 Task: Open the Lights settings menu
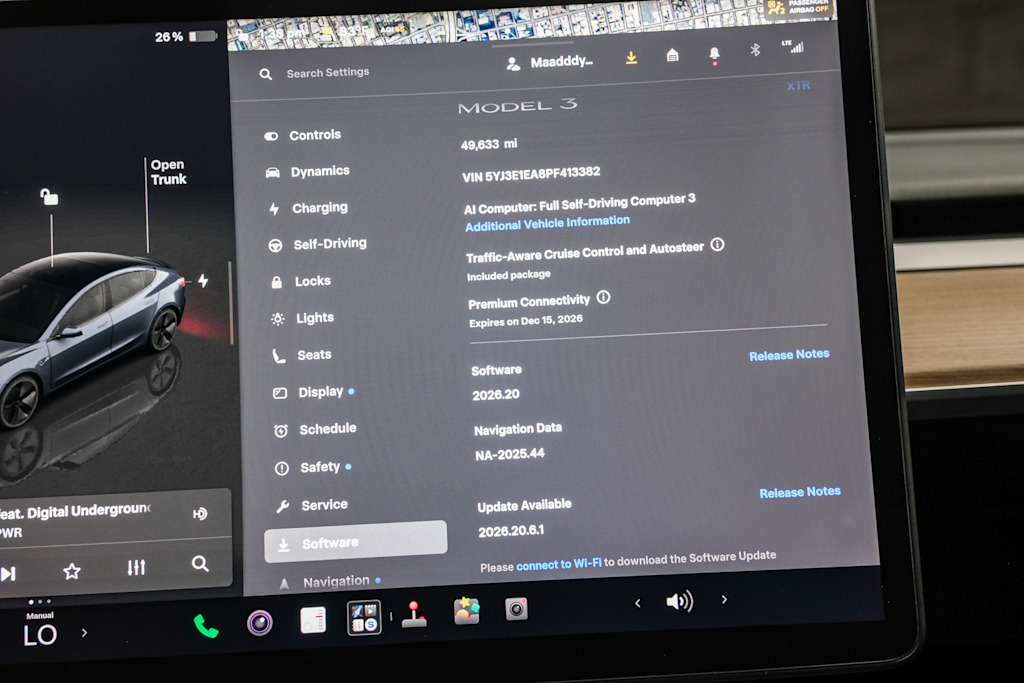coord(303,318)
